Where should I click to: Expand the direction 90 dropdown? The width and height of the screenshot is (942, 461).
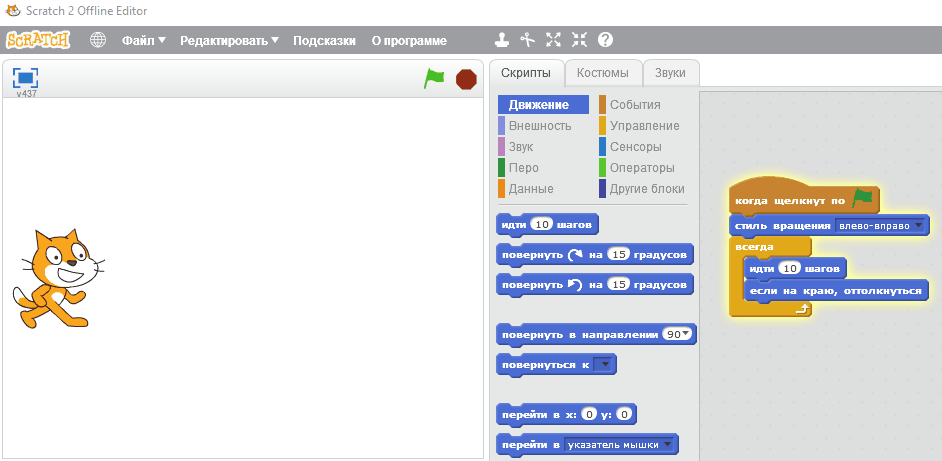(x=686, y=334)
